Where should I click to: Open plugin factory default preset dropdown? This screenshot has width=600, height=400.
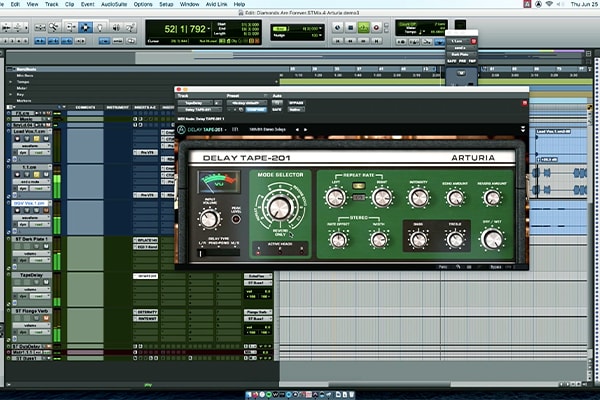[247, 103]
